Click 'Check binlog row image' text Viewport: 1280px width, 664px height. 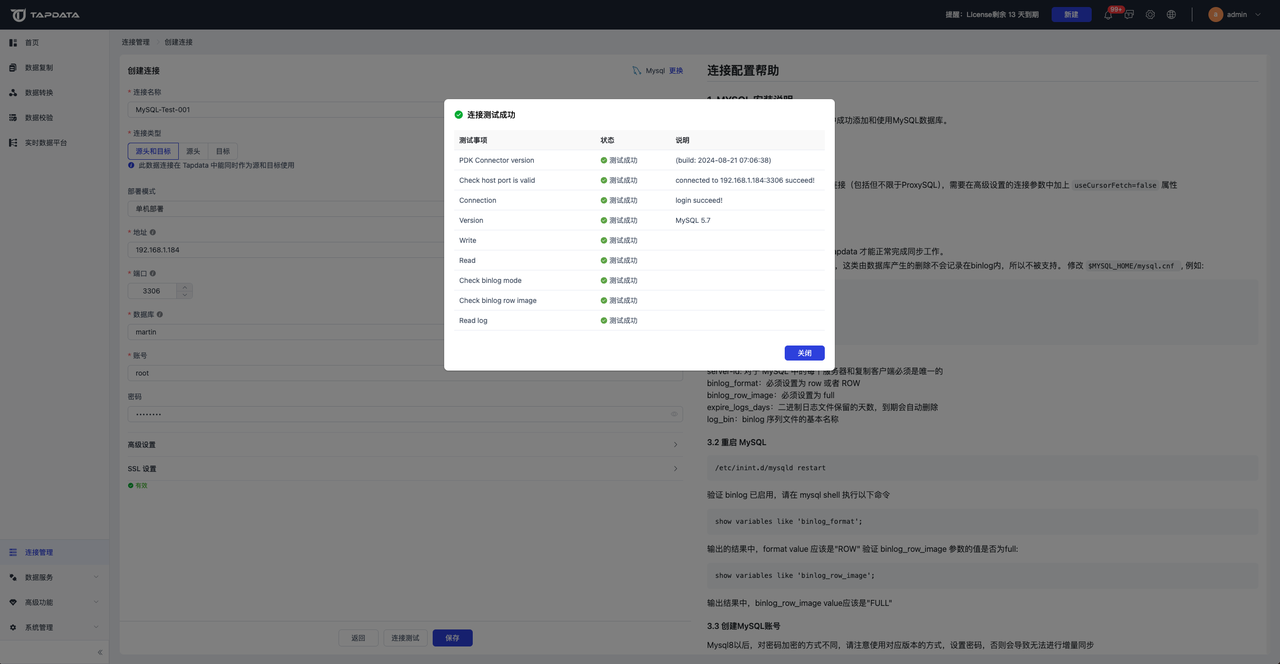498,300
